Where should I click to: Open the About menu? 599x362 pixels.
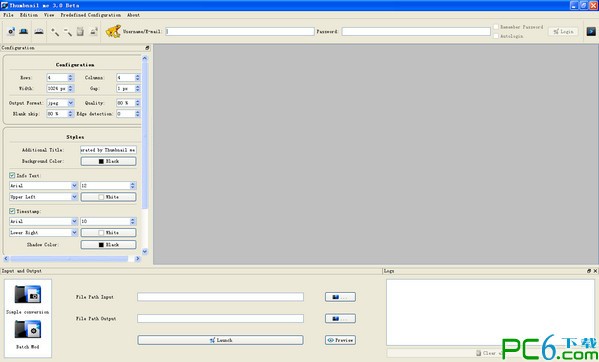pyautogui.click(x=133, y=15)
